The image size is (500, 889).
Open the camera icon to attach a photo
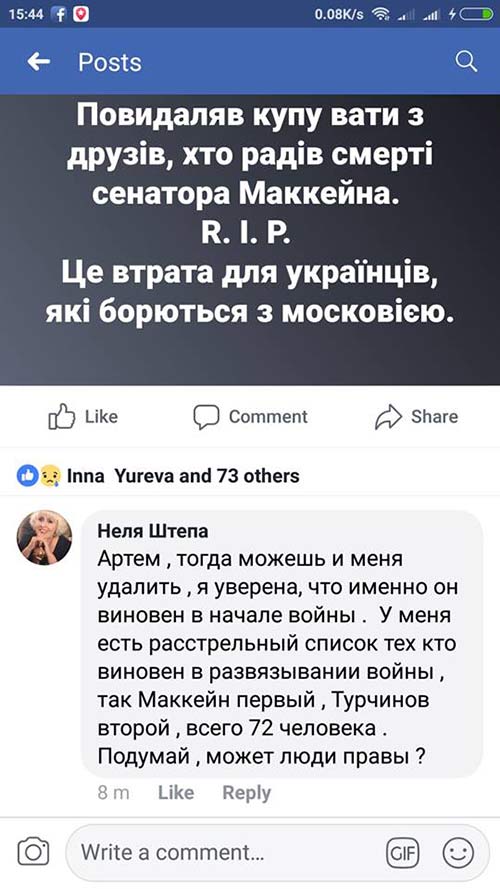coord(33,852)
